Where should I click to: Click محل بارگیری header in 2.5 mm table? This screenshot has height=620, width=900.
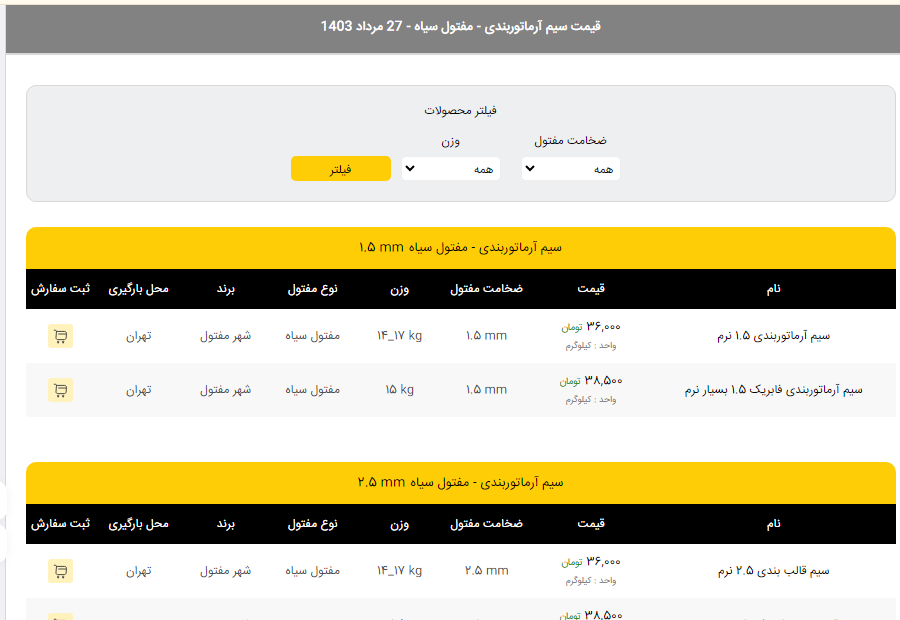click(x=139, y=524)
